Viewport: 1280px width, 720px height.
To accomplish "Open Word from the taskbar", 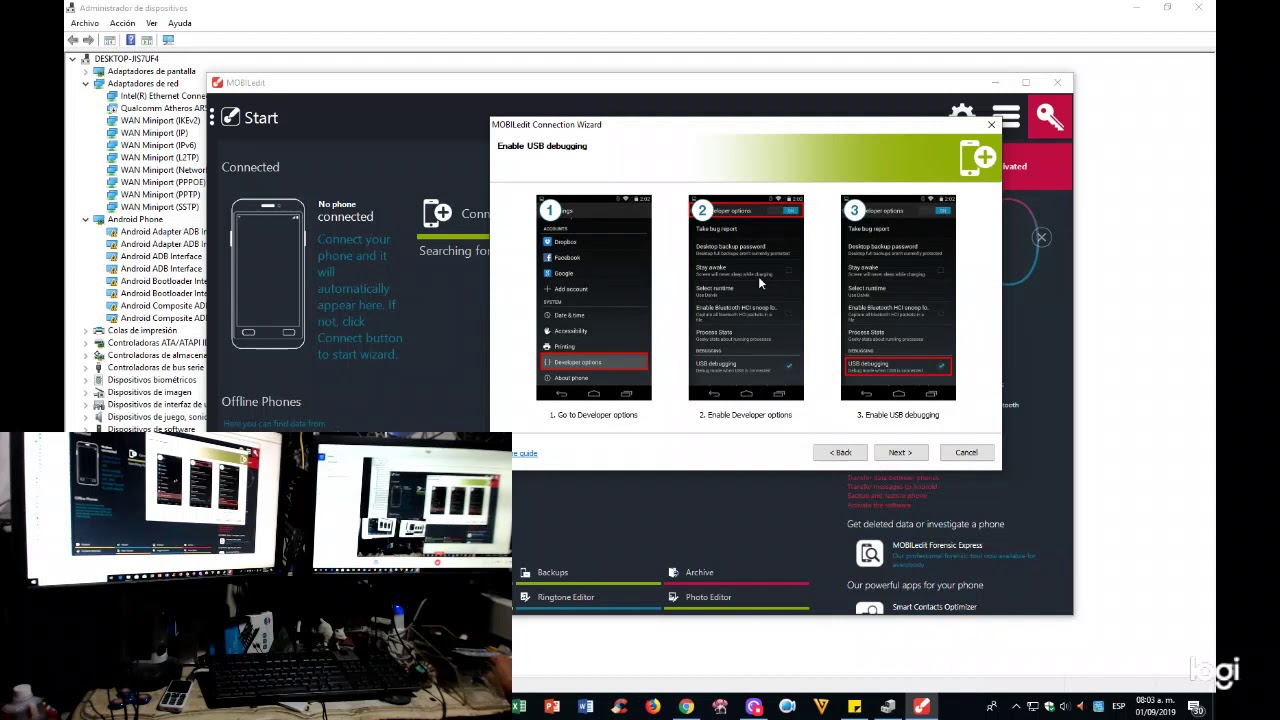I will tap(586, 707).
